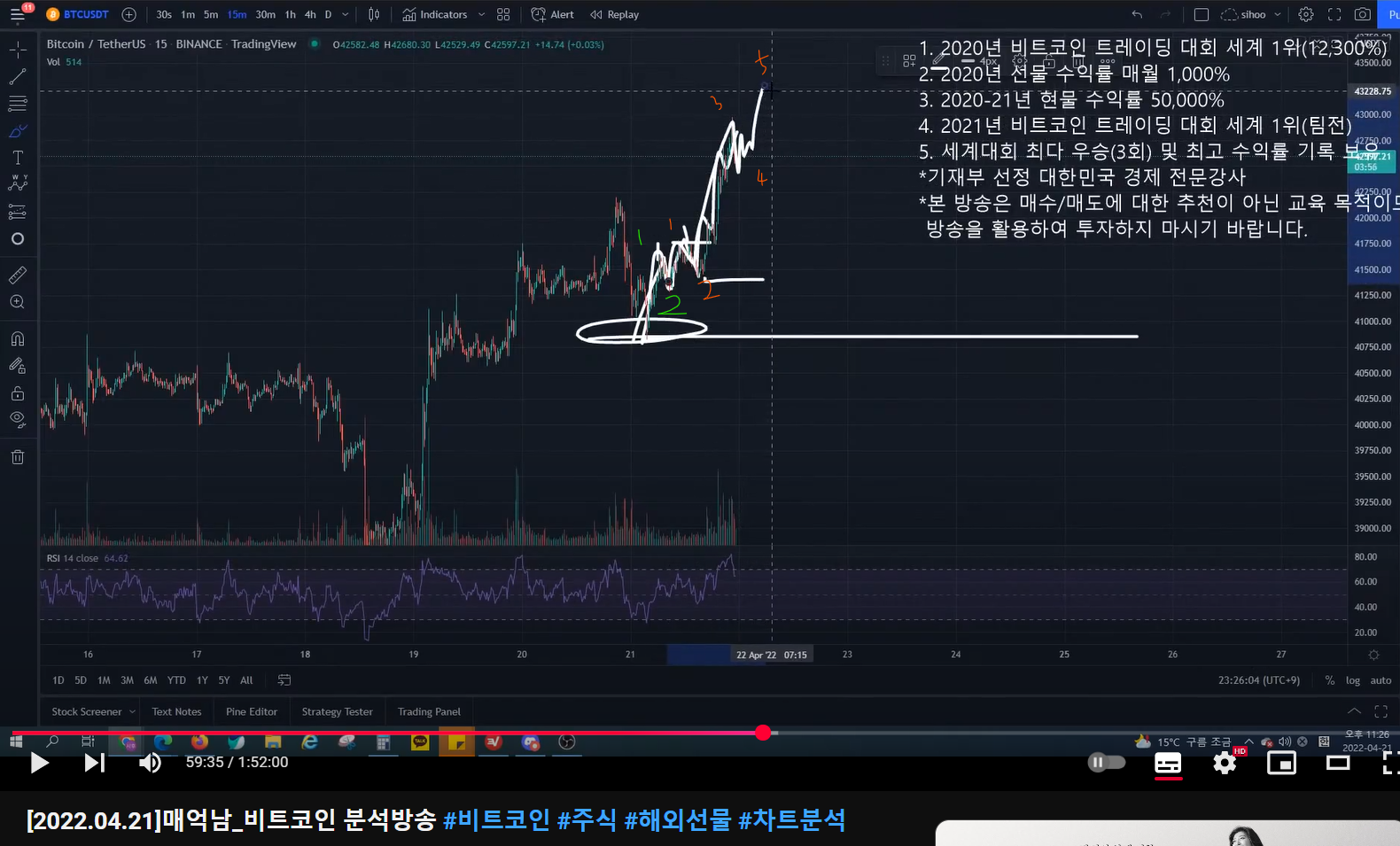Select the 30m timeframe

(265, 15)
